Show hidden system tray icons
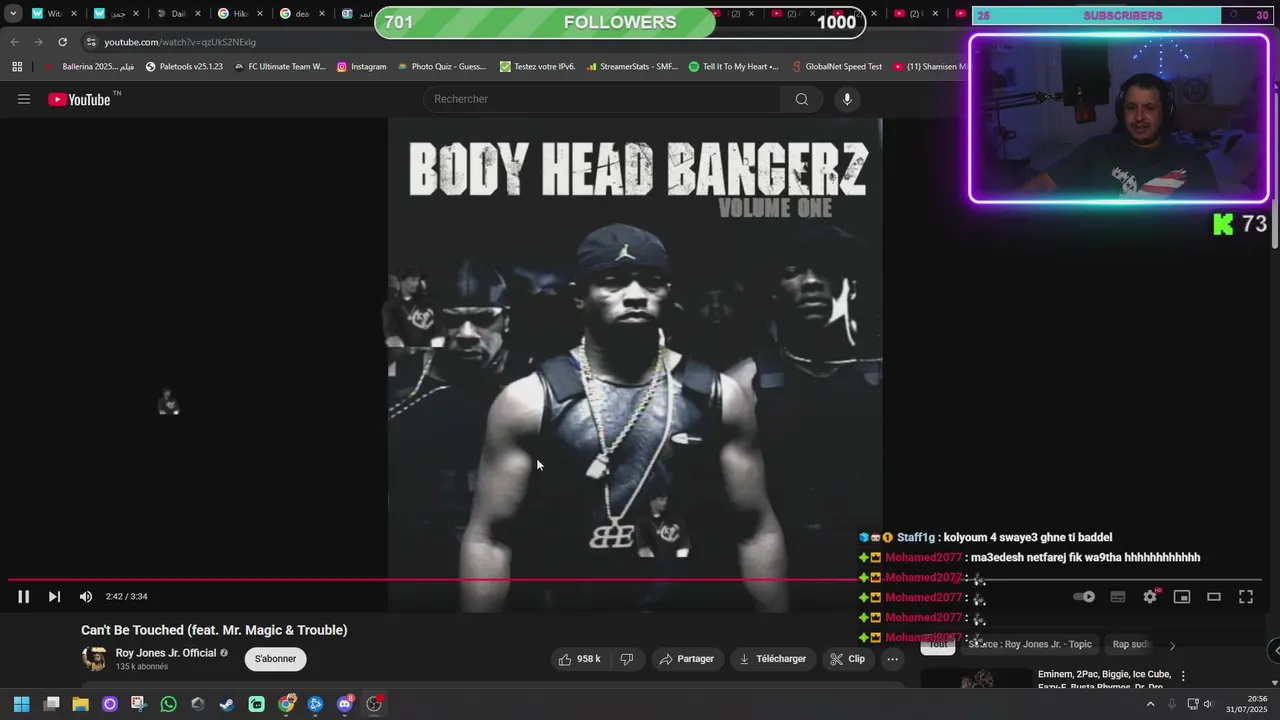1280x720 pixels. (1150, 704)
